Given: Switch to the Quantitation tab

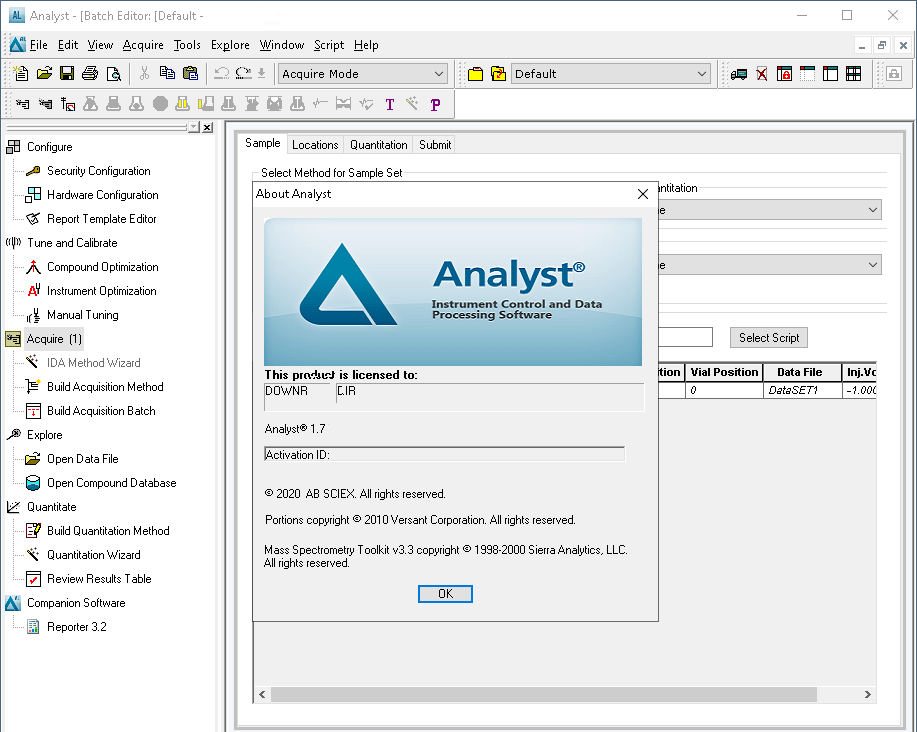Looking at the screenshot, I should pos(378,145).
